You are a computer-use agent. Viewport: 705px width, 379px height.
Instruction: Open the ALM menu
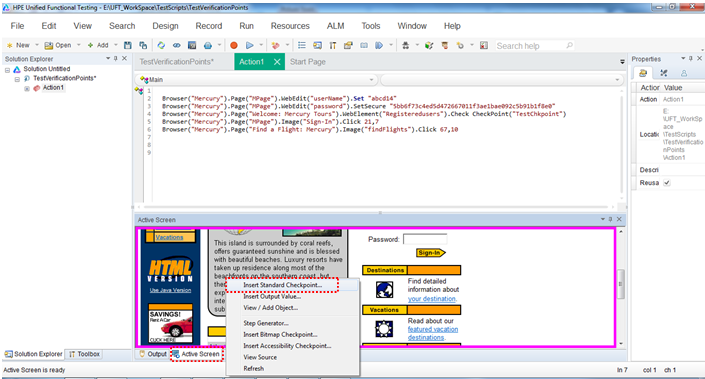point(335,26)
